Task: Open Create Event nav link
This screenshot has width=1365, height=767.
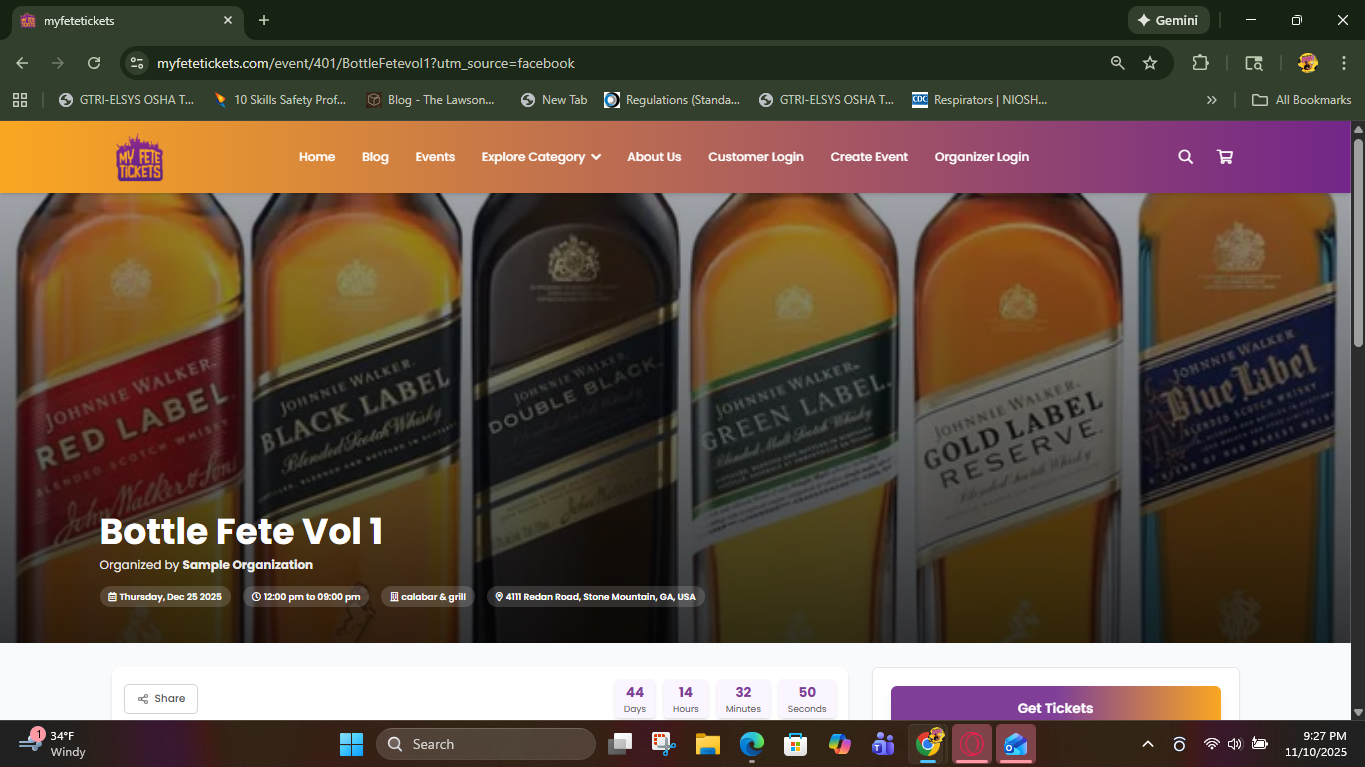Action: pyautogui.click(x=869, y=157)
